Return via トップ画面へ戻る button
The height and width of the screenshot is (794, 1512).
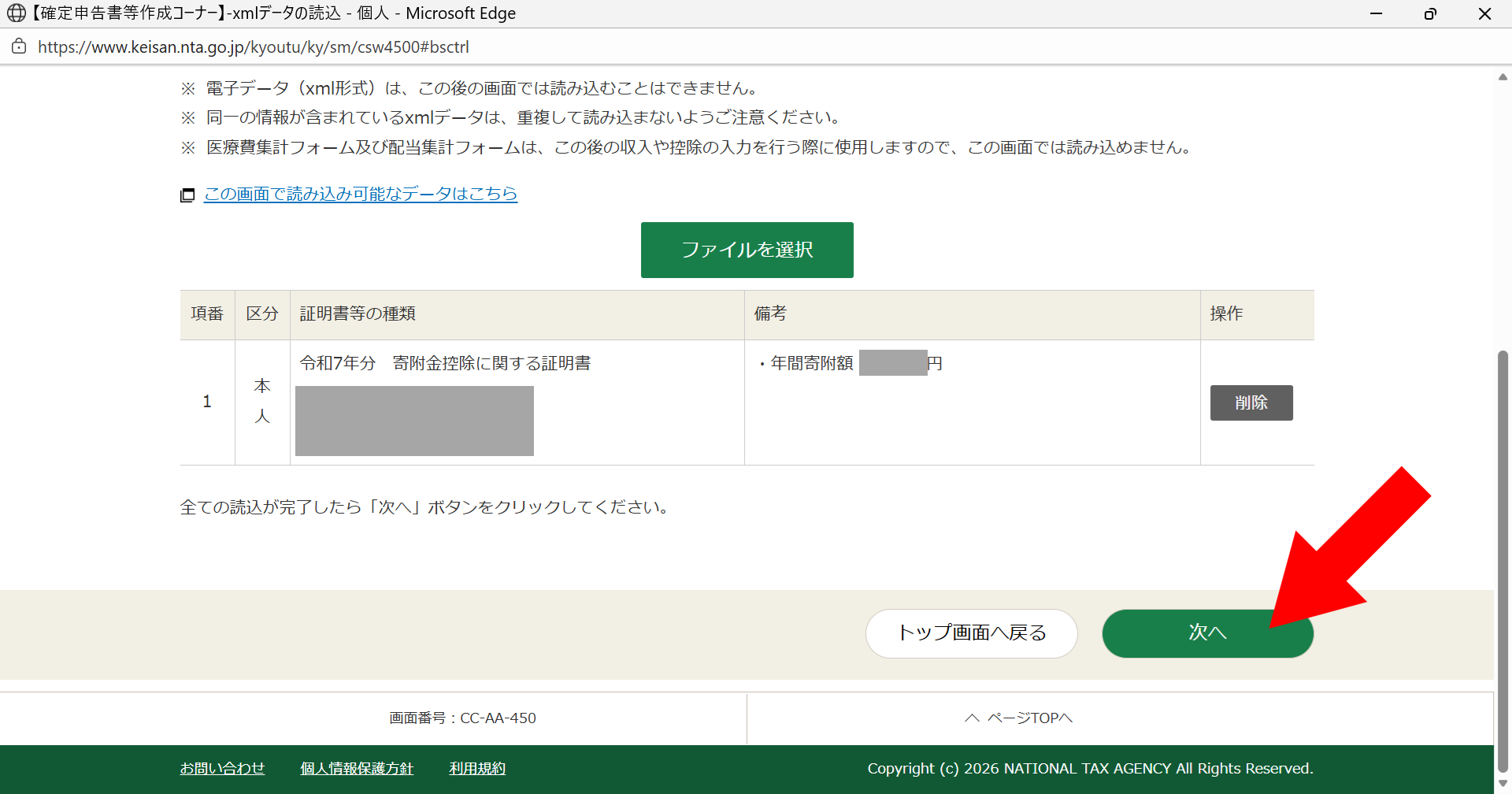[971, 633]
